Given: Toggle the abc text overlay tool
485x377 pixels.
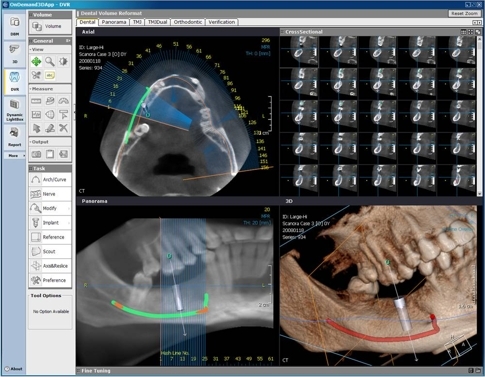Looking at the screenshot, I should [x=50, y=75].
